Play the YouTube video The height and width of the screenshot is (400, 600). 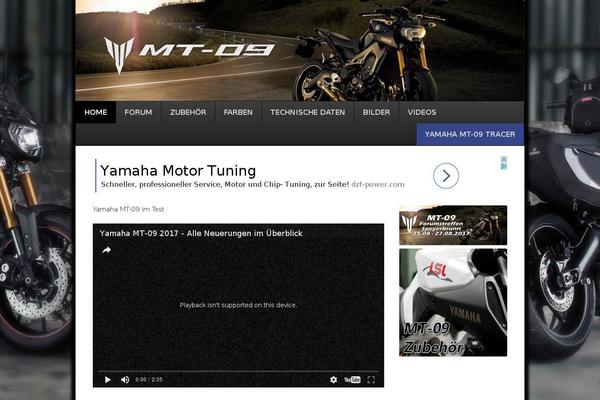tap(108, 380)
